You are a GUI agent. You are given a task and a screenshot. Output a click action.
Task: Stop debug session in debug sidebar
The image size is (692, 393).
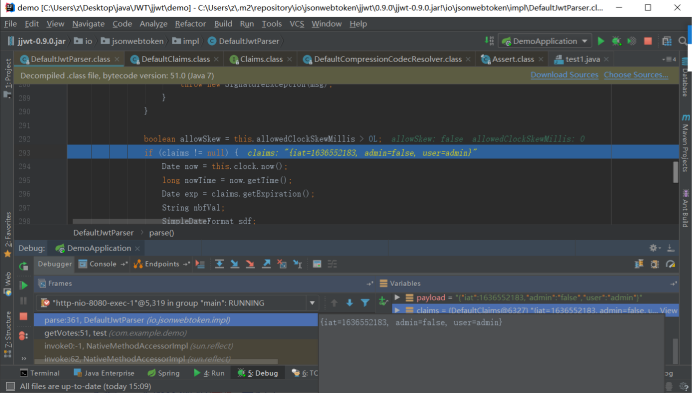click(x=23, y=316)
